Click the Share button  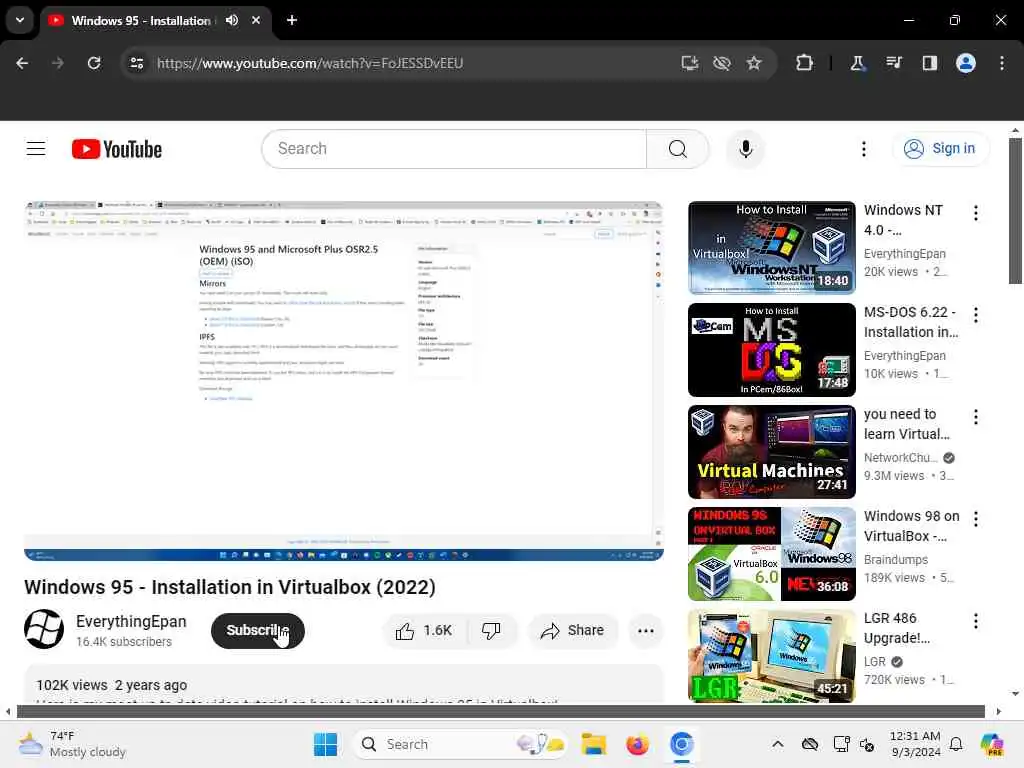(x=573, y=631)
